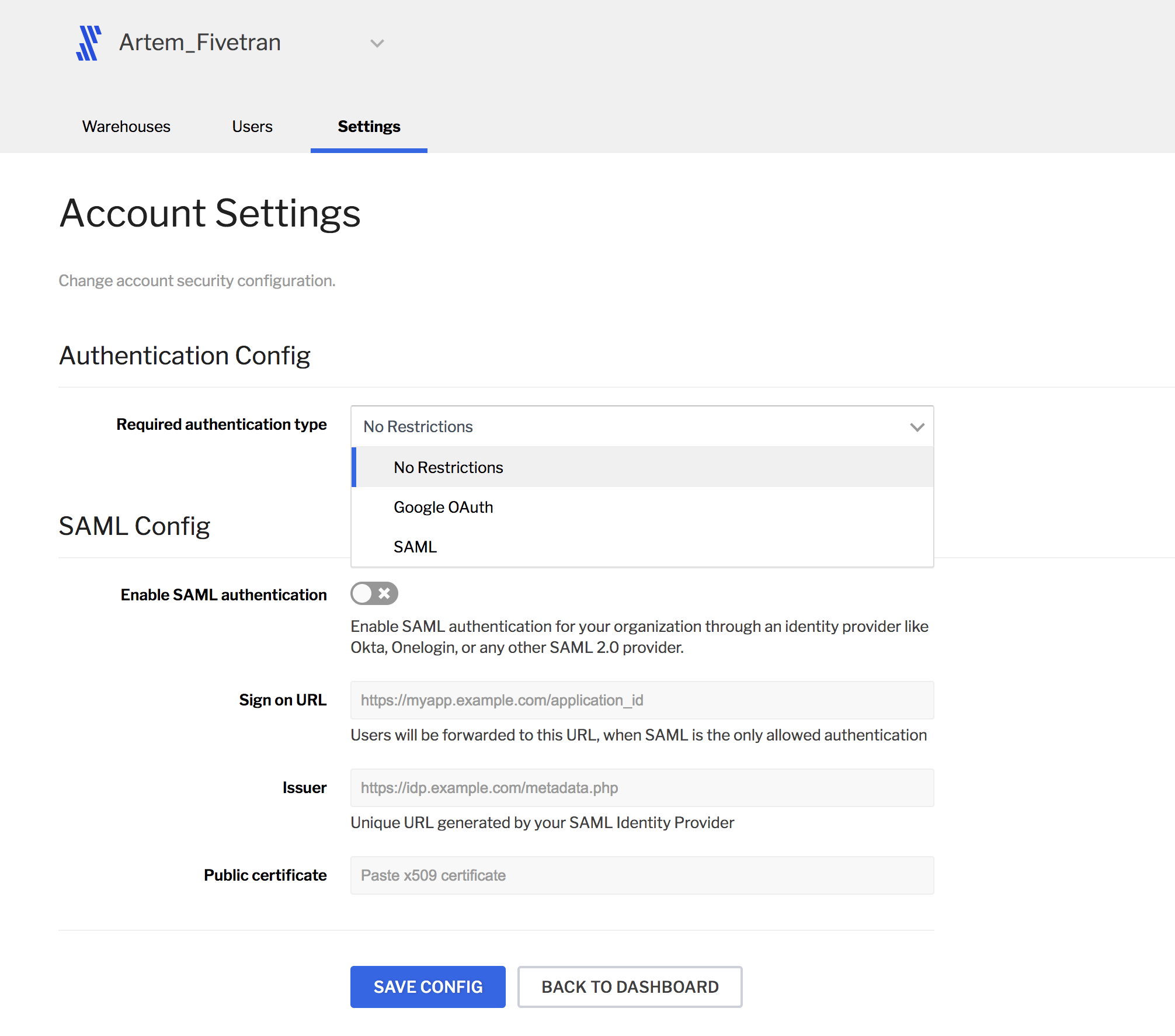Toggle Enable SAML authentication switch

coord(374,593)
